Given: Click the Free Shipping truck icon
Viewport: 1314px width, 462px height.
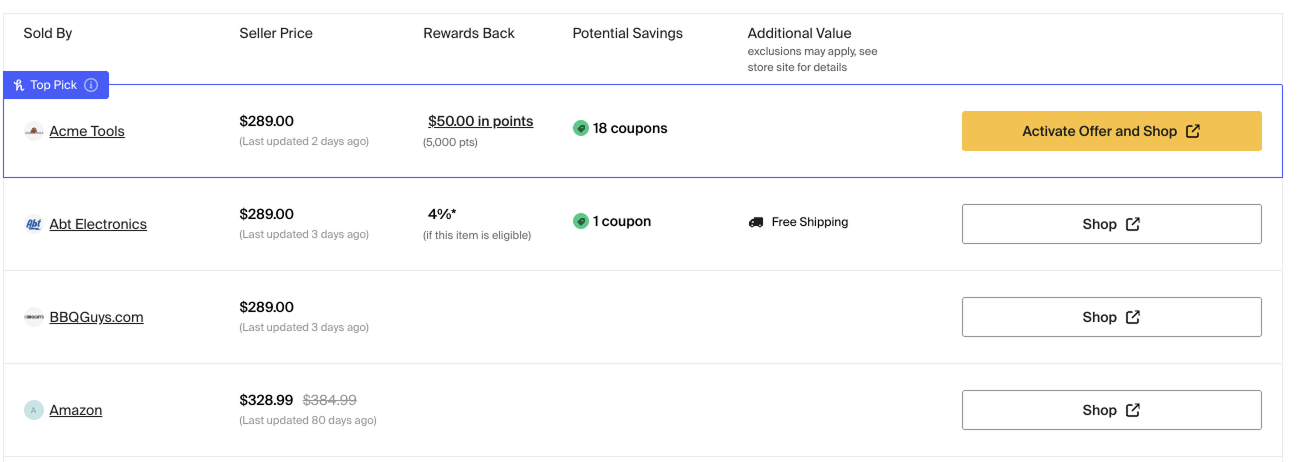Looking at the screenshot, I should 756,222.
